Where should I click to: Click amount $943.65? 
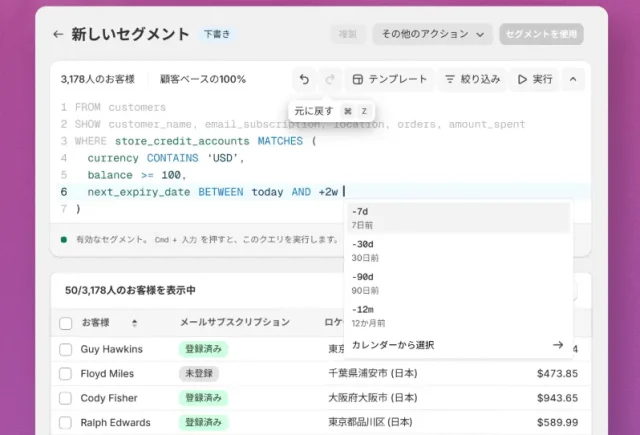point(557,398)
